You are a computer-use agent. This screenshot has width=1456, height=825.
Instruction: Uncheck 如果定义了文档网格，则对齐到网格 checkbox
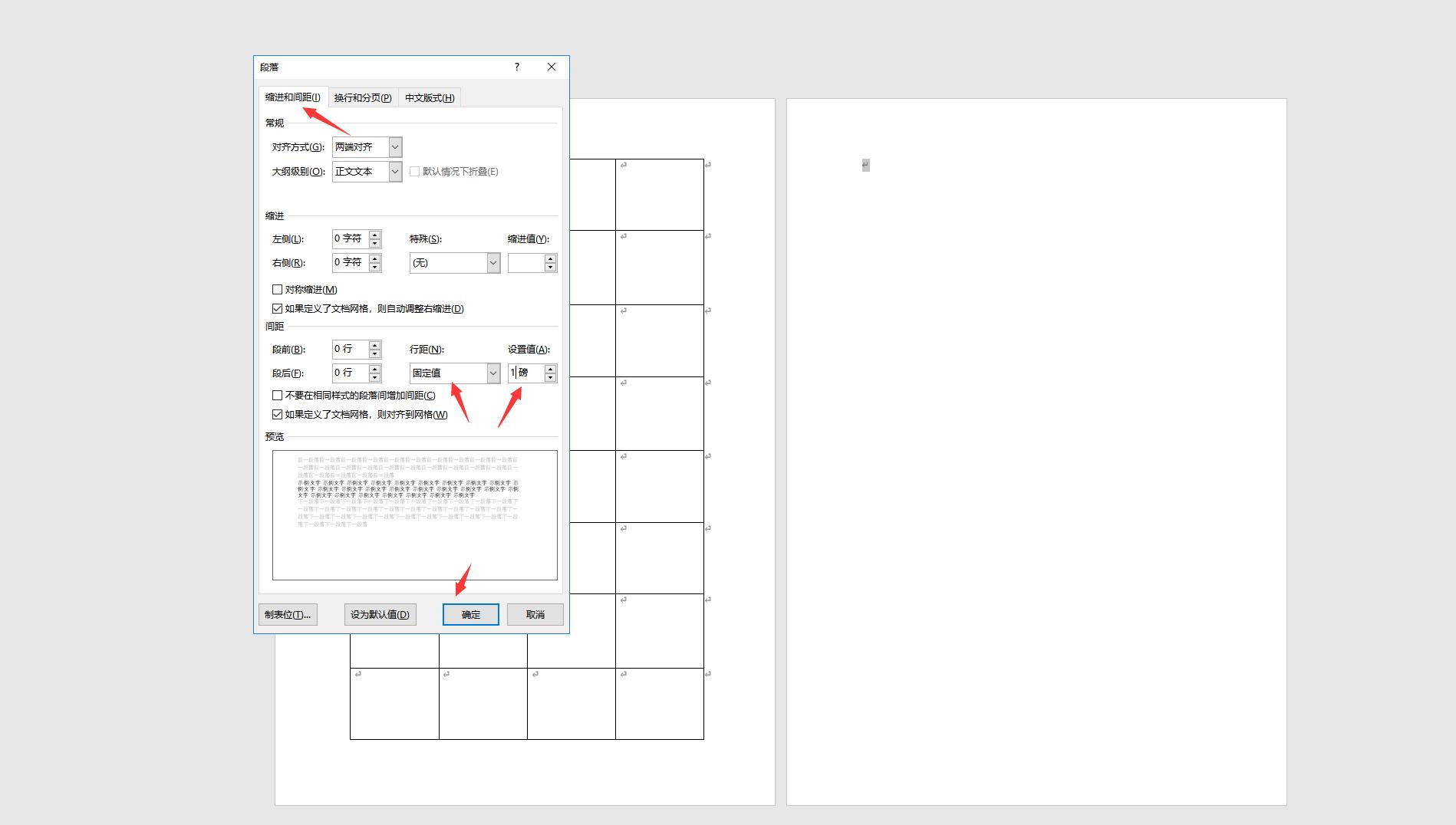(x=278, y=414)
